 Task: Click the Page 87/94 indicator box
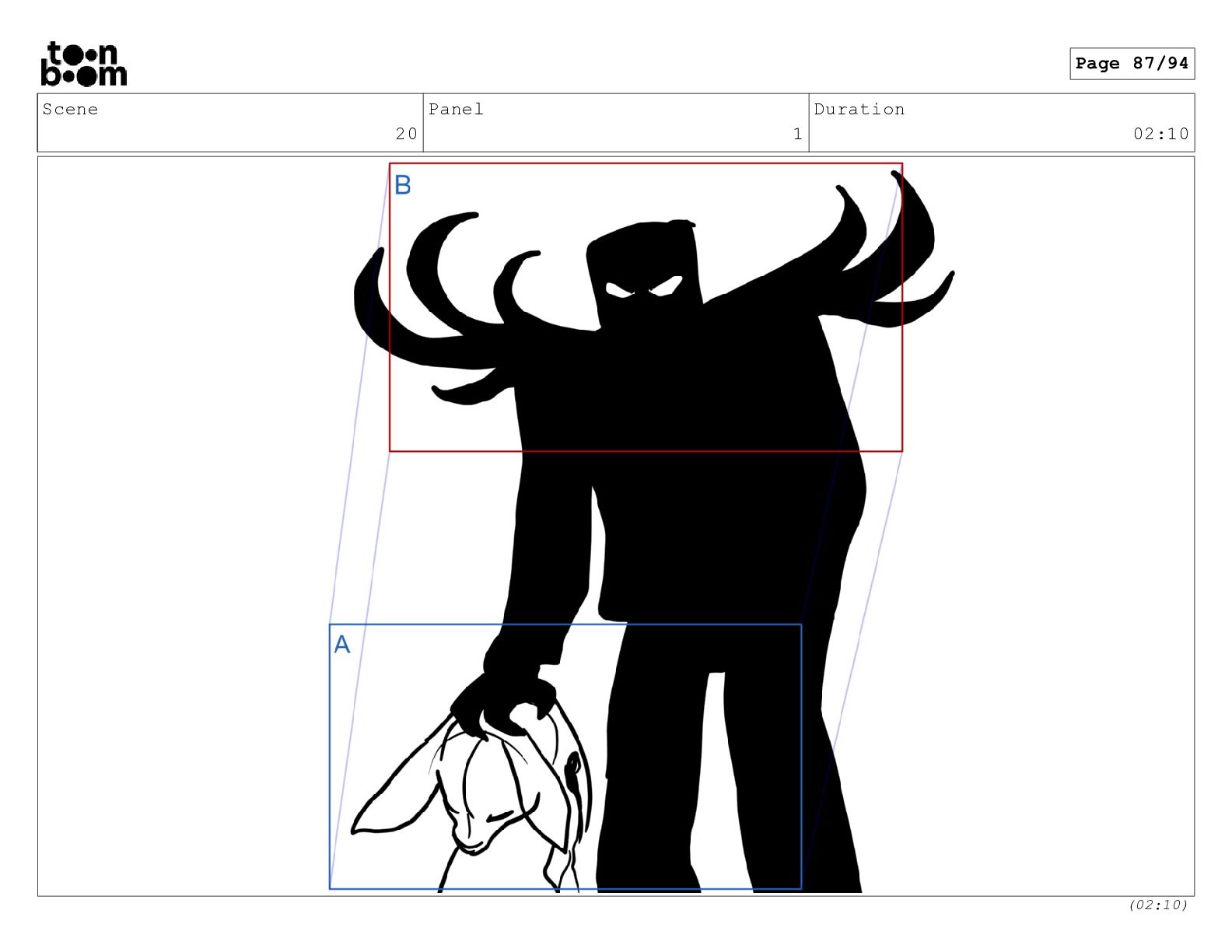(x=1132, y=64)
